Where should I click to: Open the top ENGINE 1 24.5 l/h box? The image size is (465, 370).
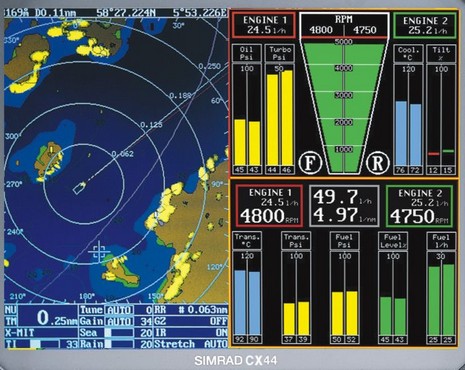coord(264,25)
